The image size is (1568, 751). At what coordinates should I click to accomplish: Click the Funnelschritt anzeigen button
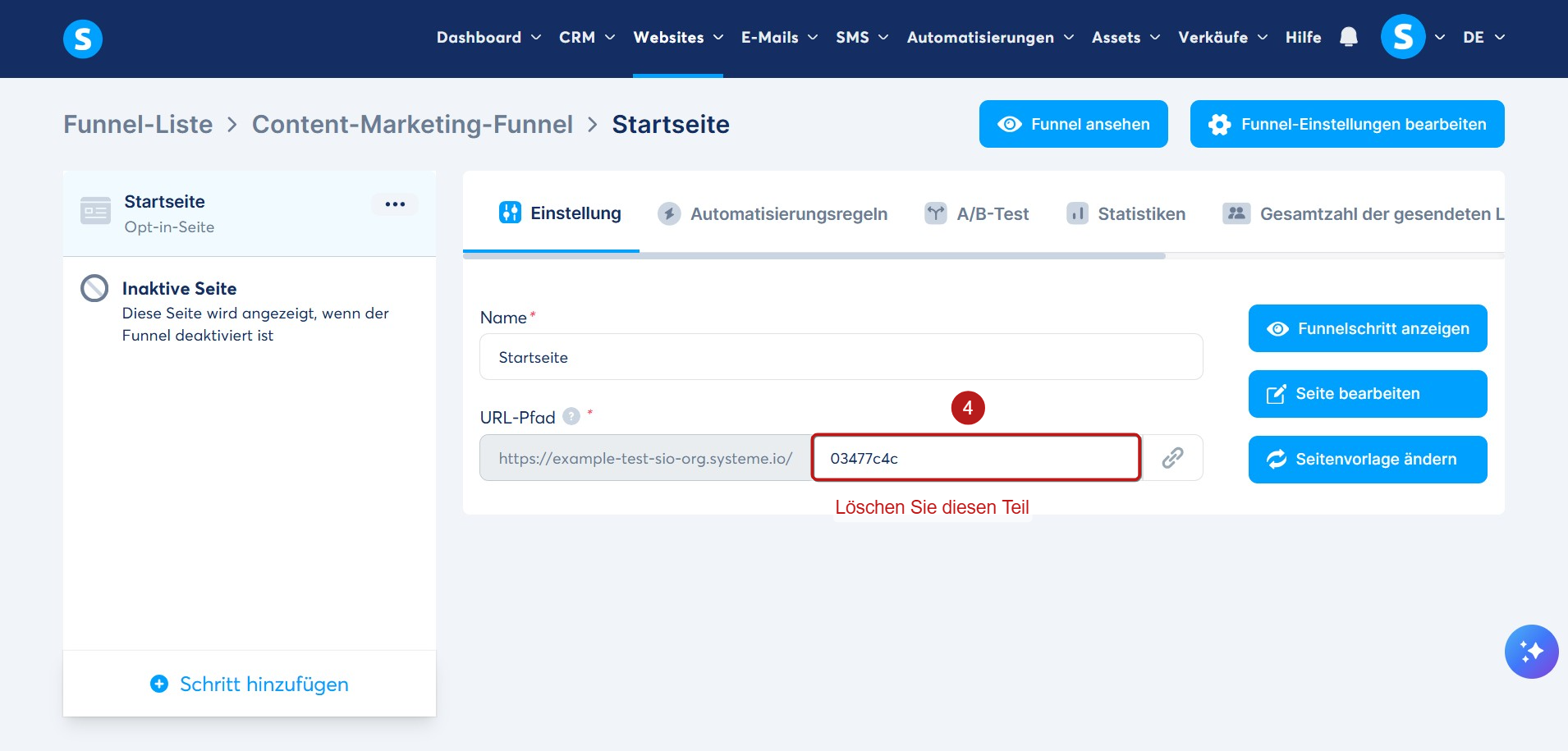point(1368,328)
